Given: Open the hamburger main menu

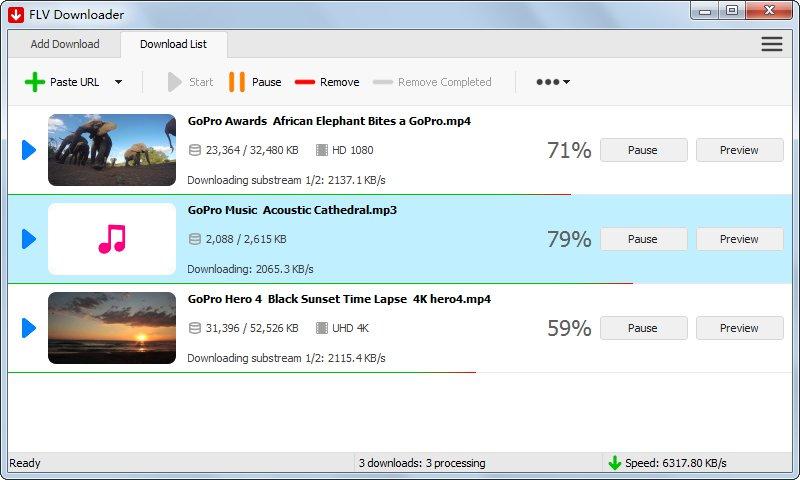Looking at the screenshot, I should pos(771,44).
